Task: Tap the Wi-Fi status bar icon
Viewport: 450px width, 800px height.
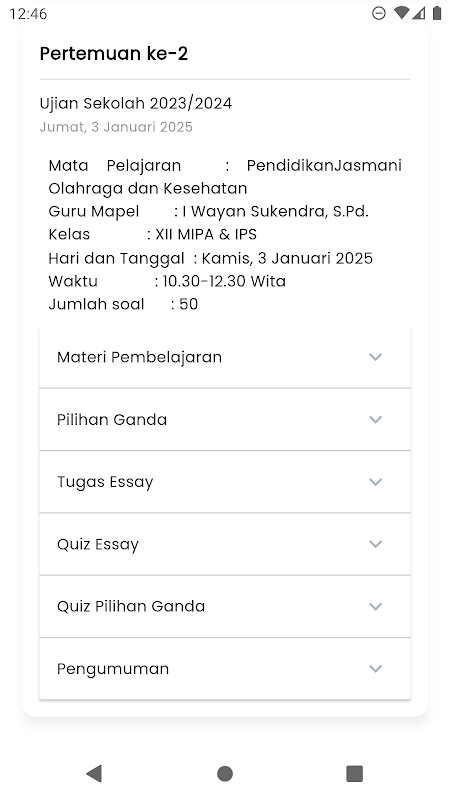Action: [x=402, y=13]
